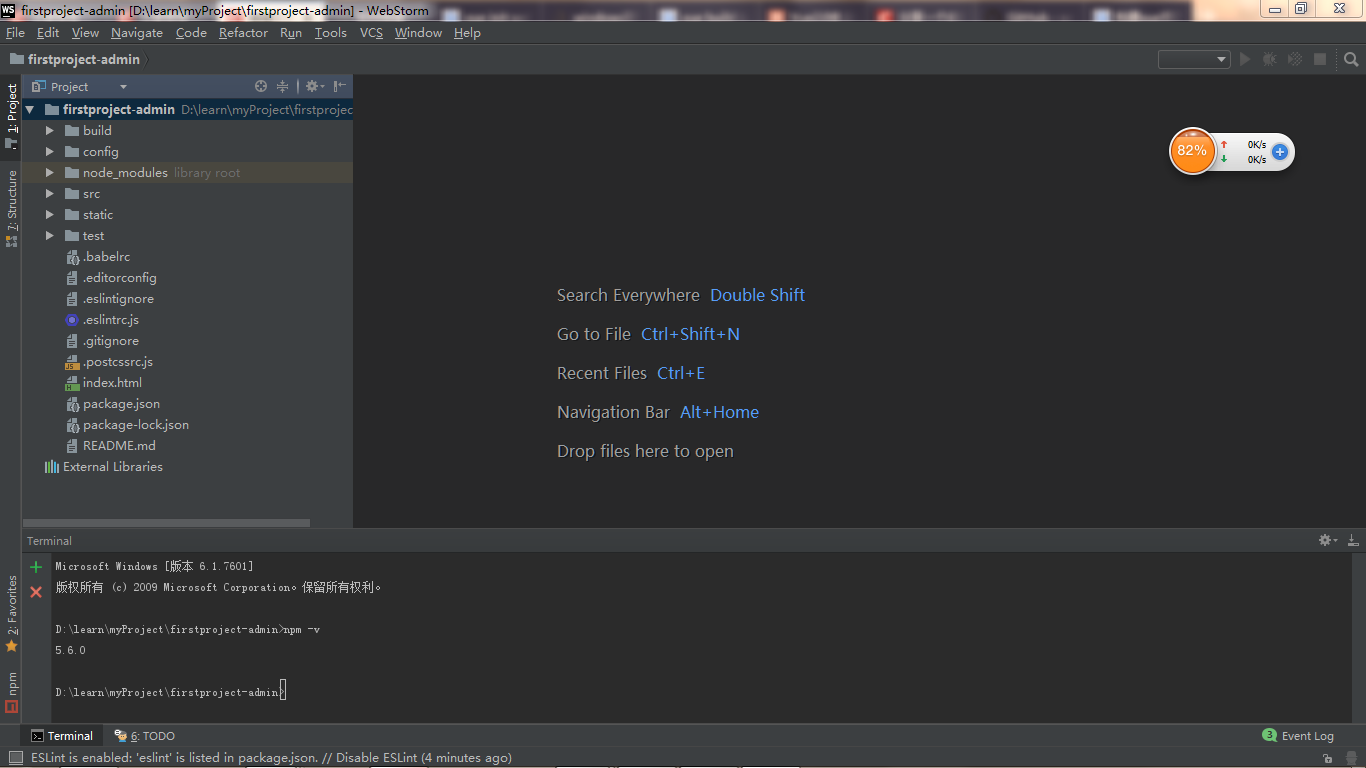Screen dimensions: 1366x768
Task: Open the Navigate menu
Action: click(137, 33)
